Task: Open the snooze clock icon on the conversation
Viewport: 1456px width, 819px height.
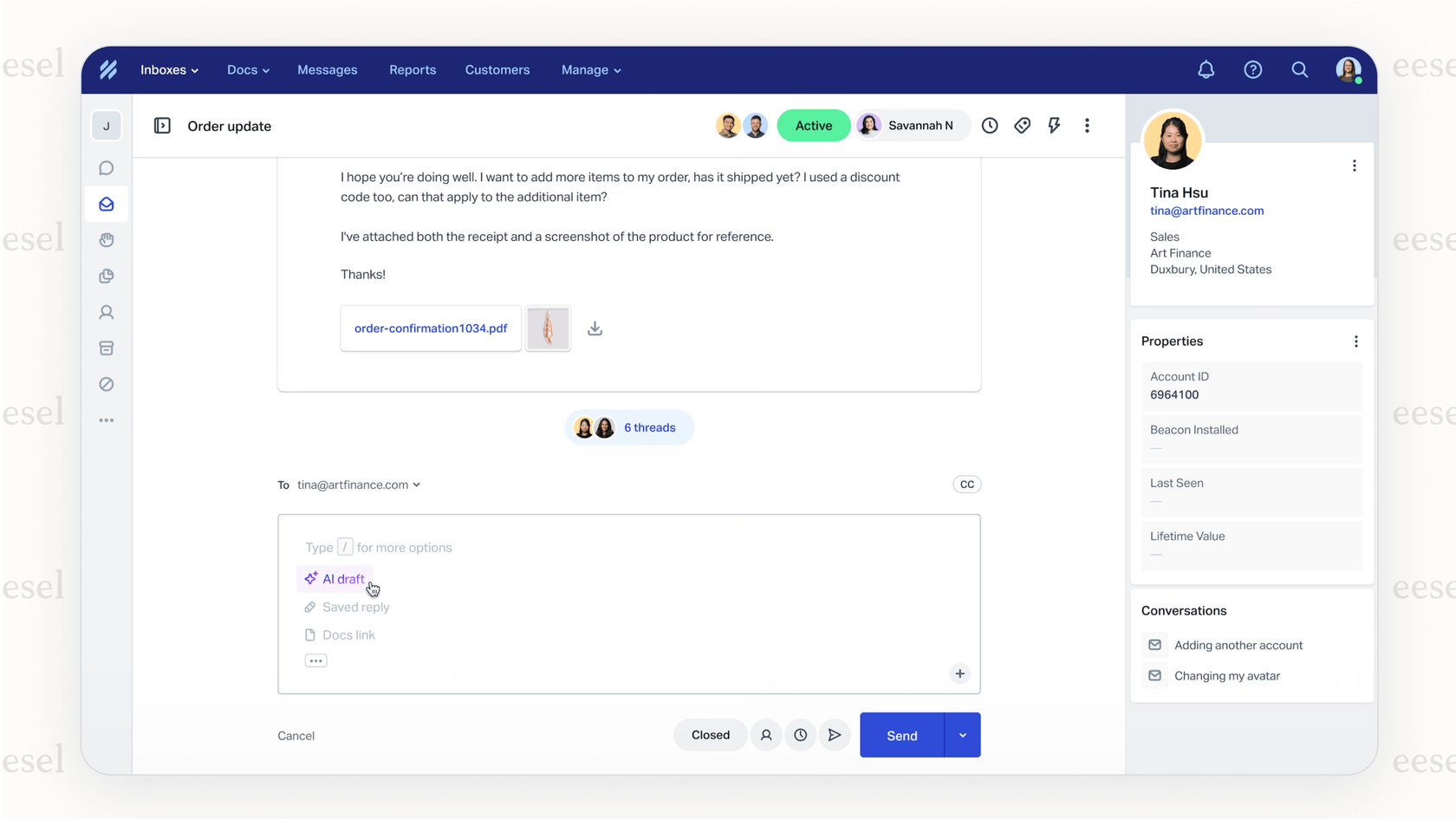Action: point(990,125)
